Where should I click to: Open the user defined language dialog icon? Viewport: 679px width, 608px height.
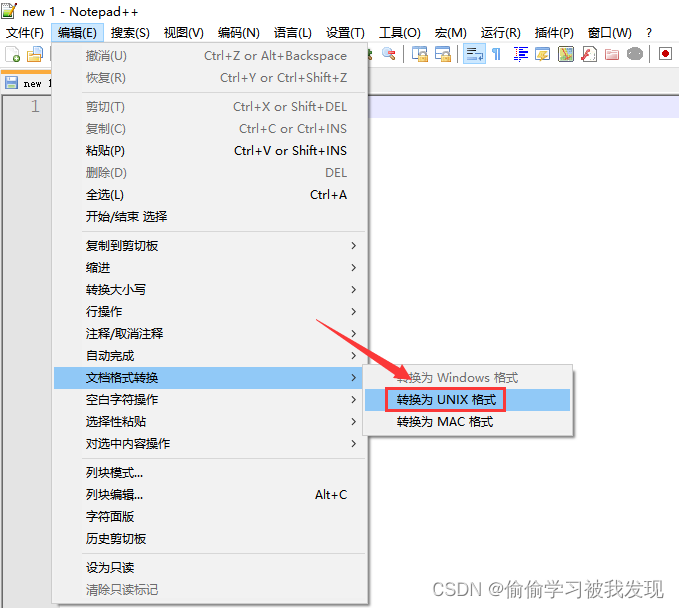pyautogui.click(x=543, y=54)
